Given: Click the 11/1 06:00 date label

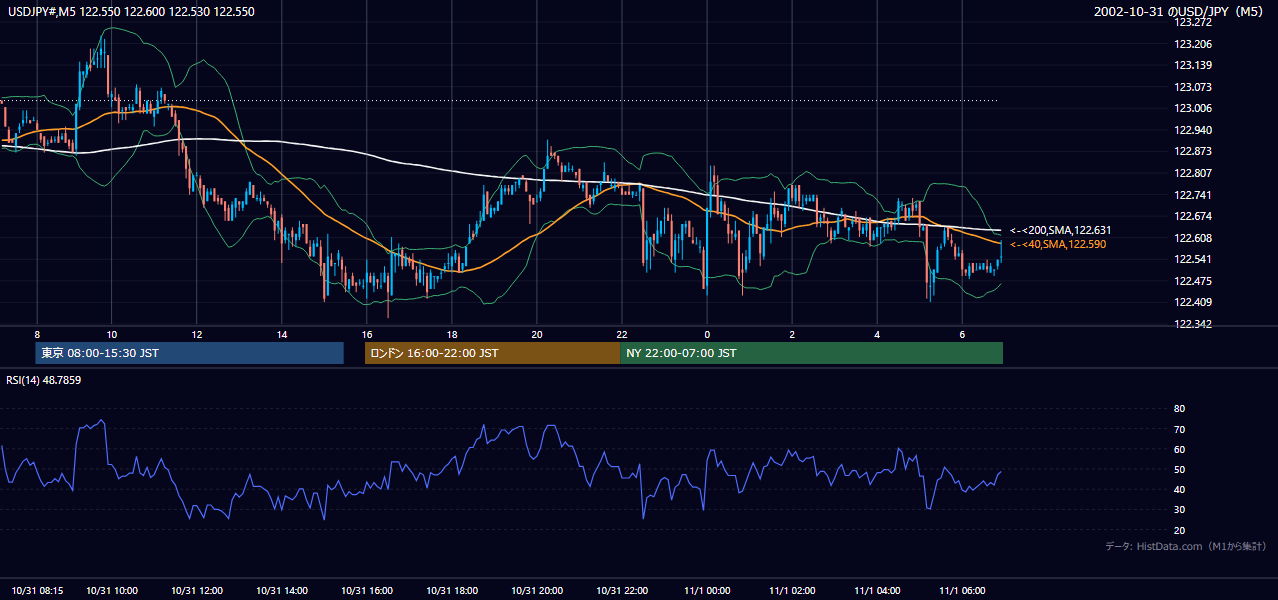Looking at the screenshot, I should [962, 590].
